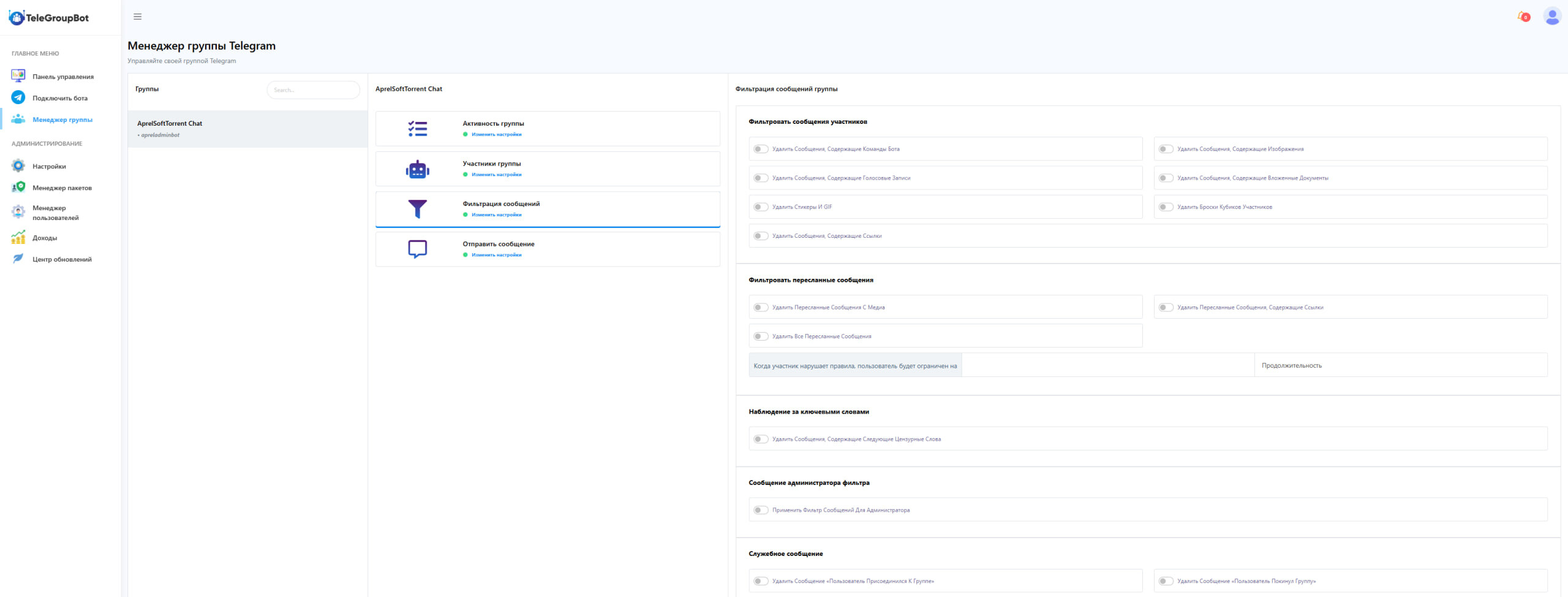Open Менеджер пакетов menu item
The width and height of the screenshot is (1568, 597).
(x=62, y=188)
